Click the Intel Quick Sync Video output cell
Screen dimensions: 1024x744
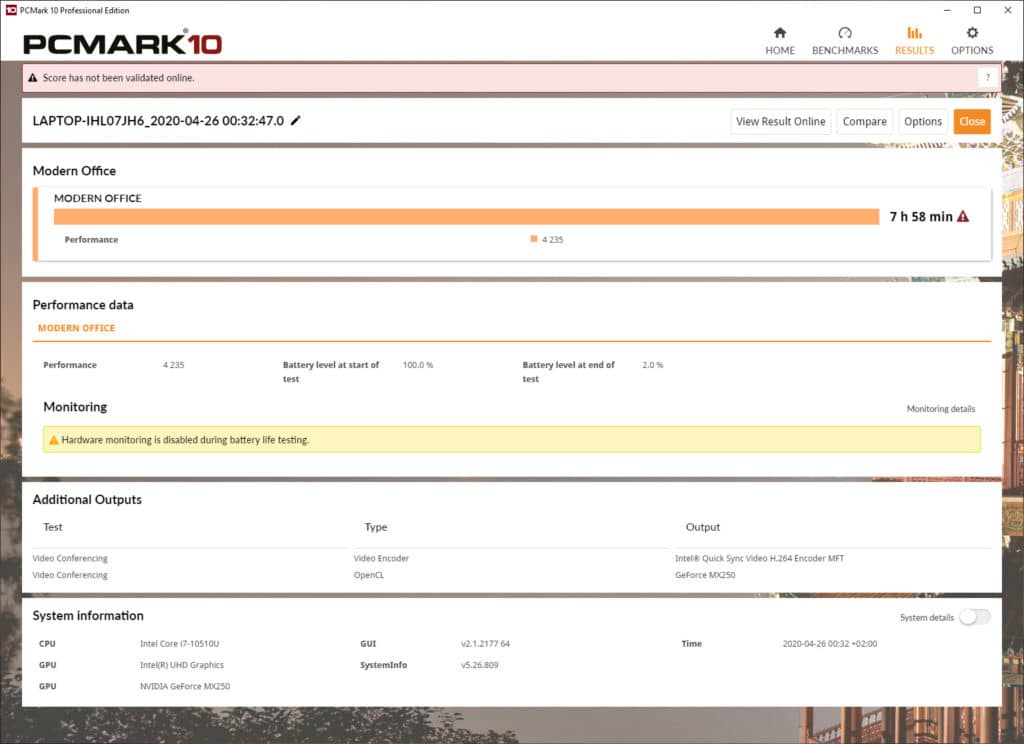pos(759,558)
